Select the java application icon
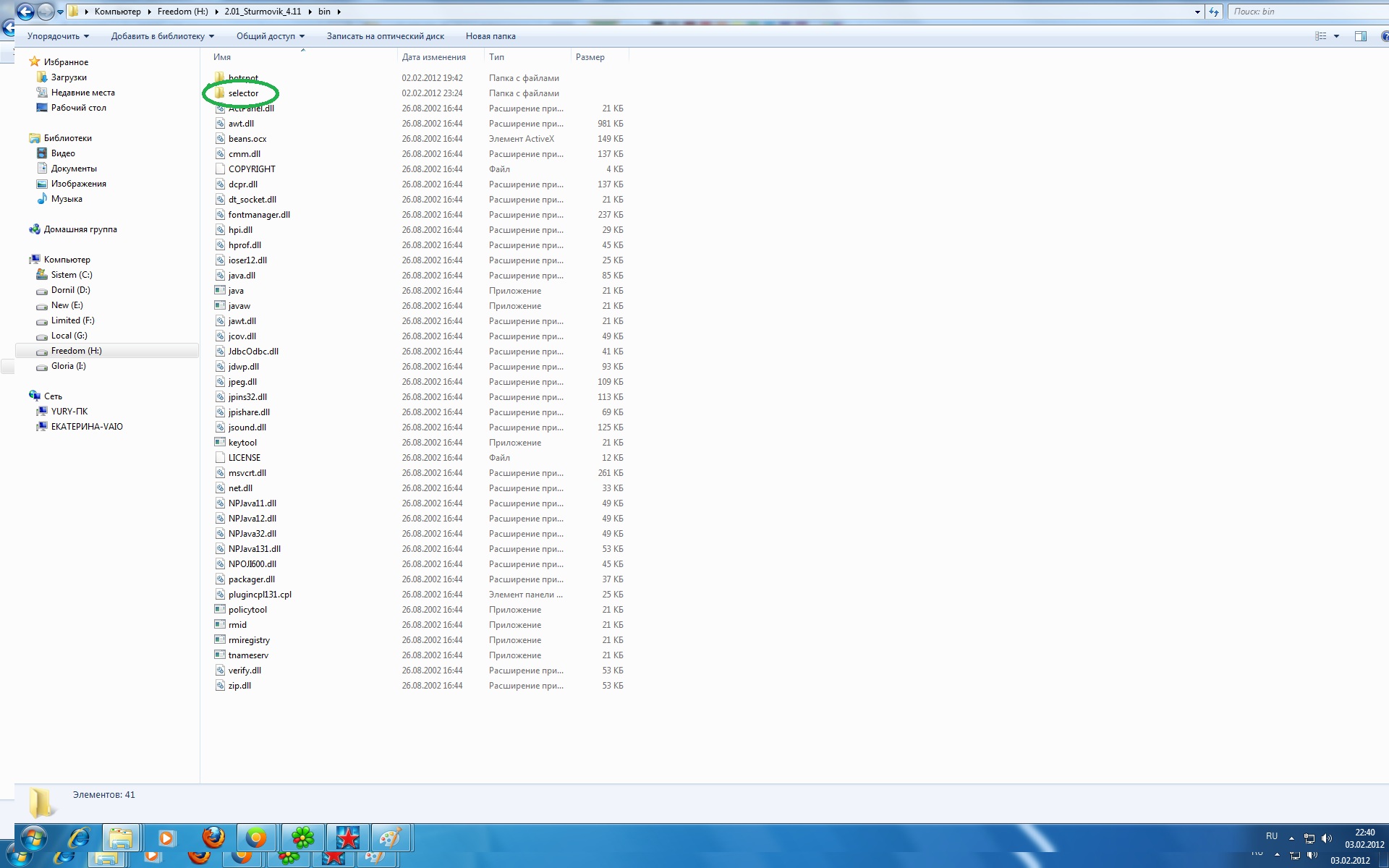 (220, 290)
